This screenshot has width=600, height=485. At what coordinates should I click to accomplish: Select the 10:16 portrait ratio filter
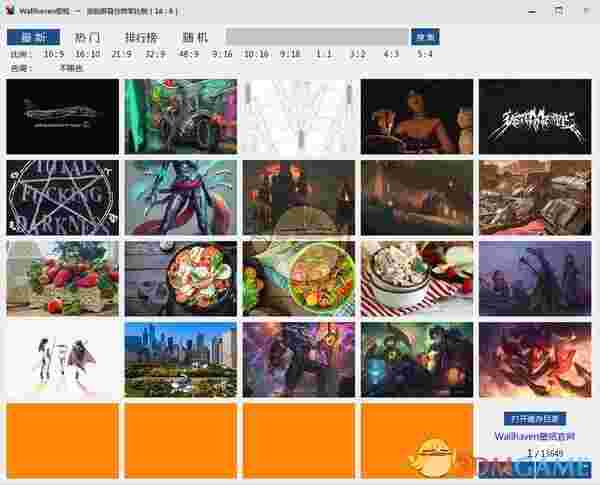pos(256,54)
